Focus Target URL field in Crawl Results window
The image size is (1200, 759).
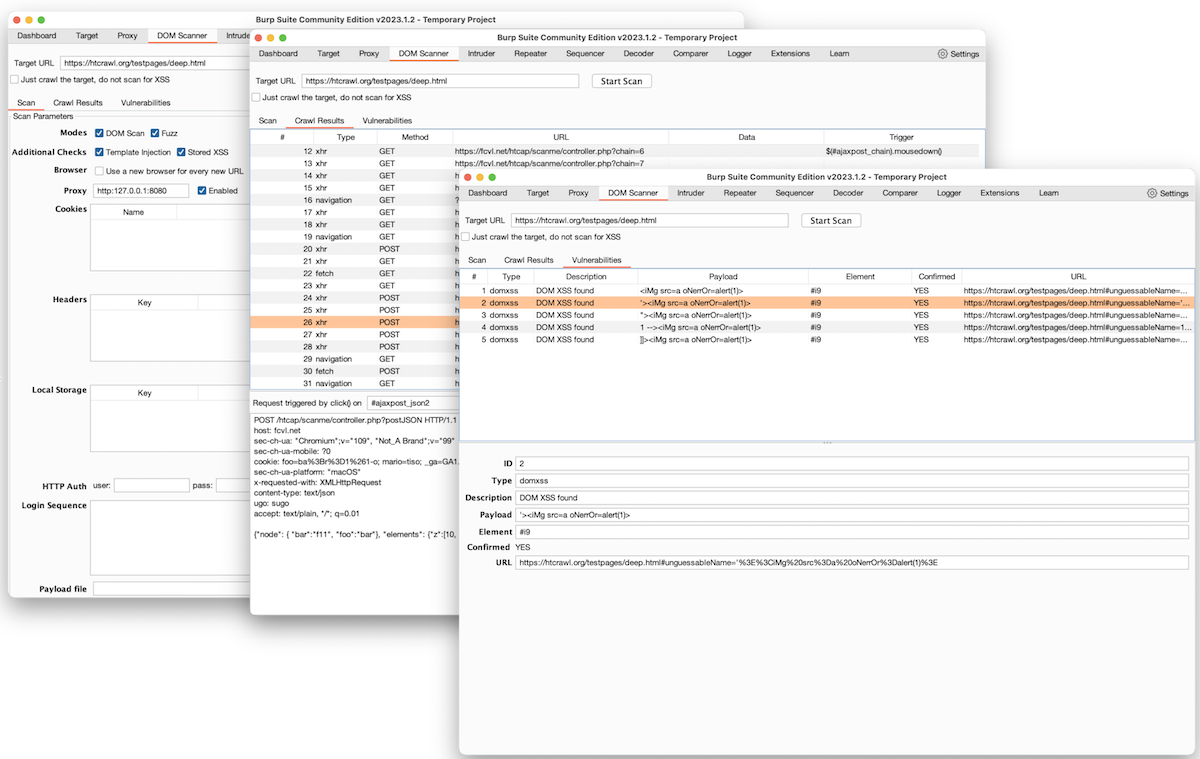tap(440, 81)
